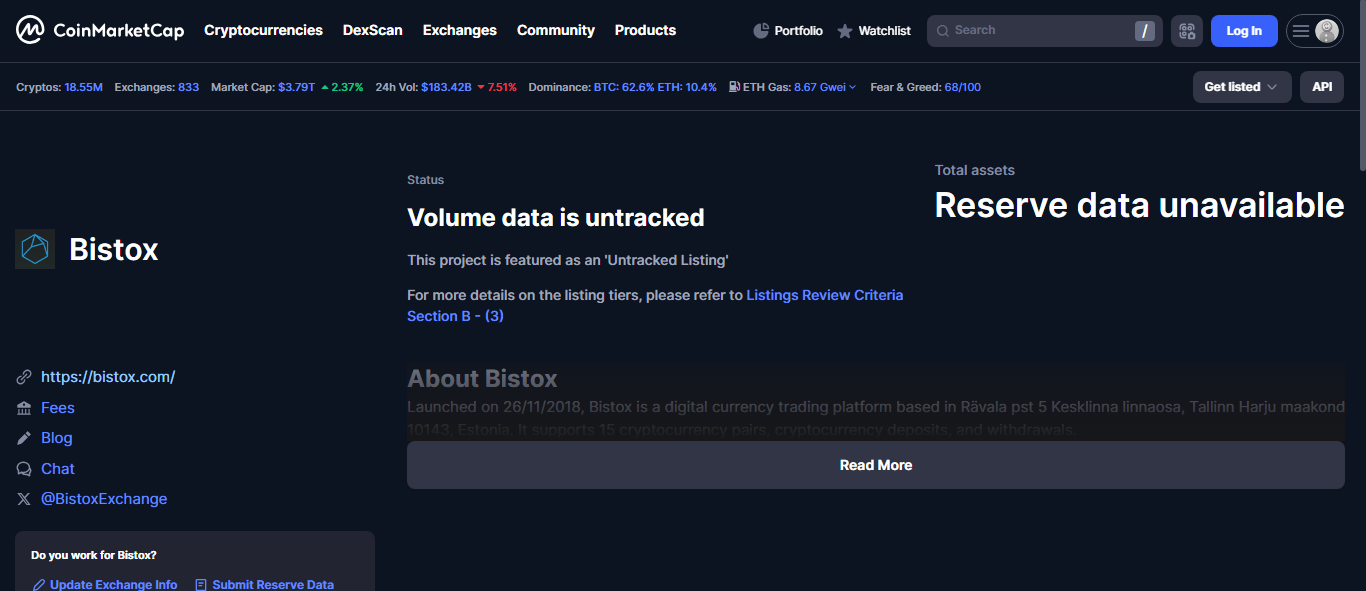Open the X icon for @BistoxExchange
This screenshot has width=1366, height=591.
click(x=24, y=499)
